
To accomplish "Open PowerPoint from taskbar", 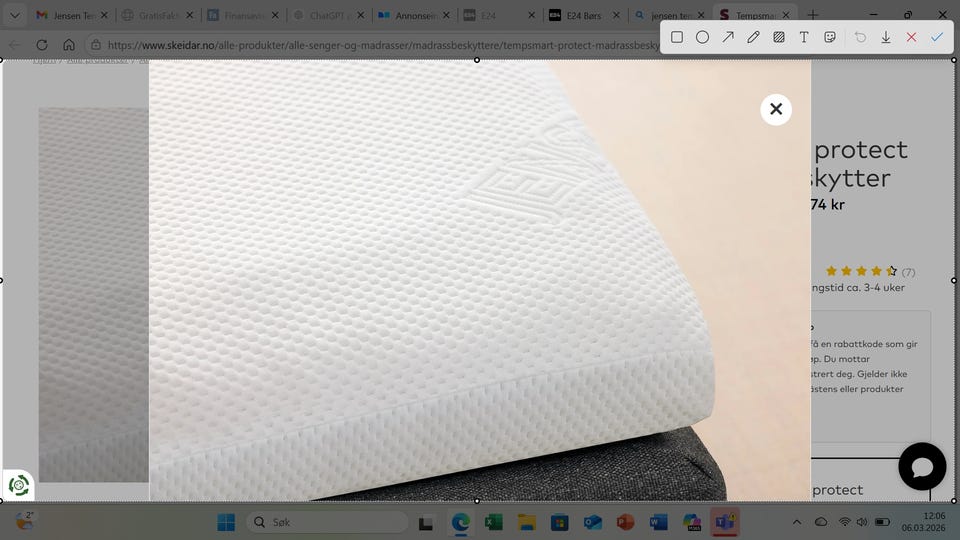I will coord(625,522).
